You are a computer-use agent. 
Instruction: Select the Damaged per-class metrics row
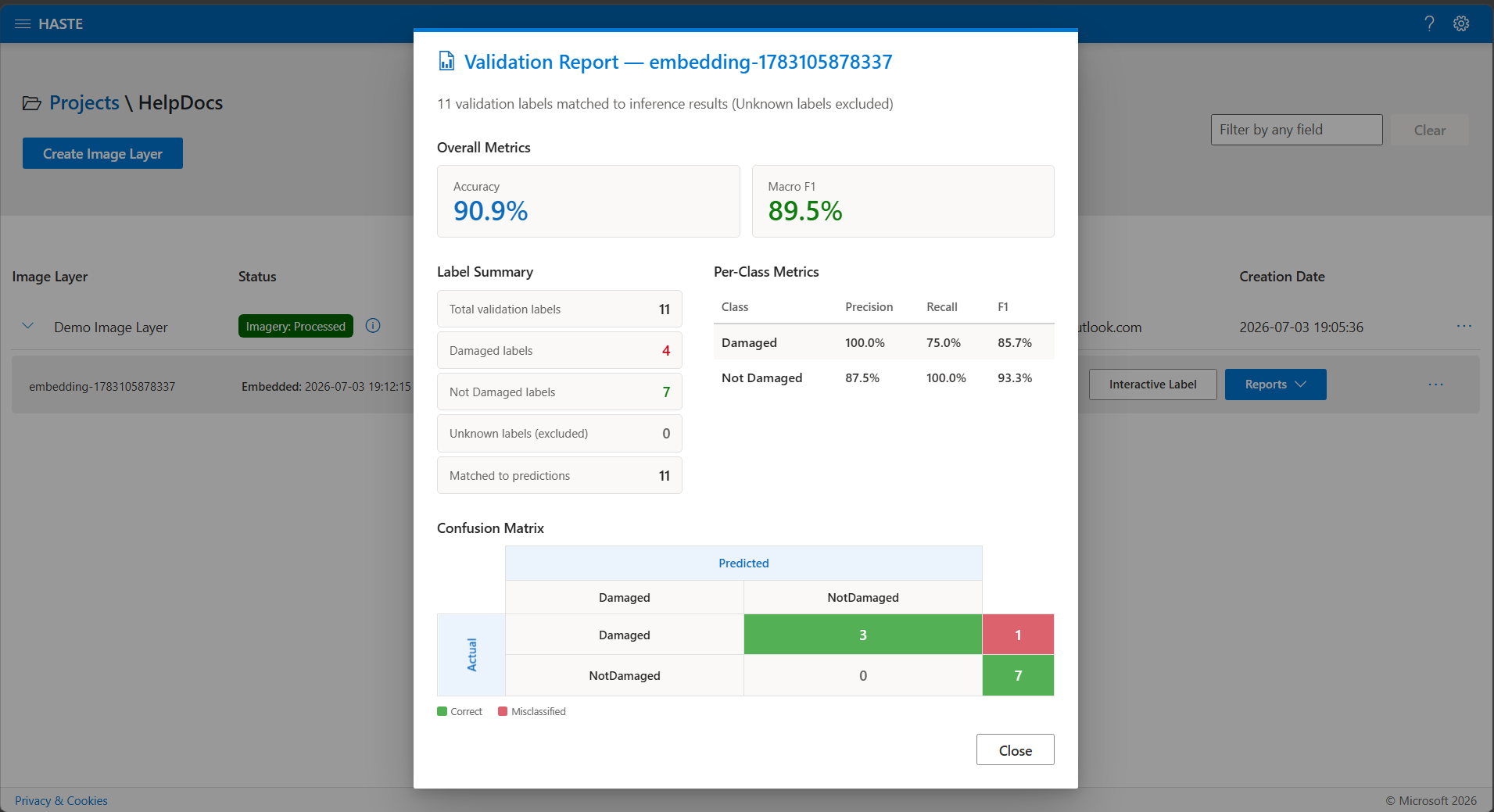coord(884,342)
